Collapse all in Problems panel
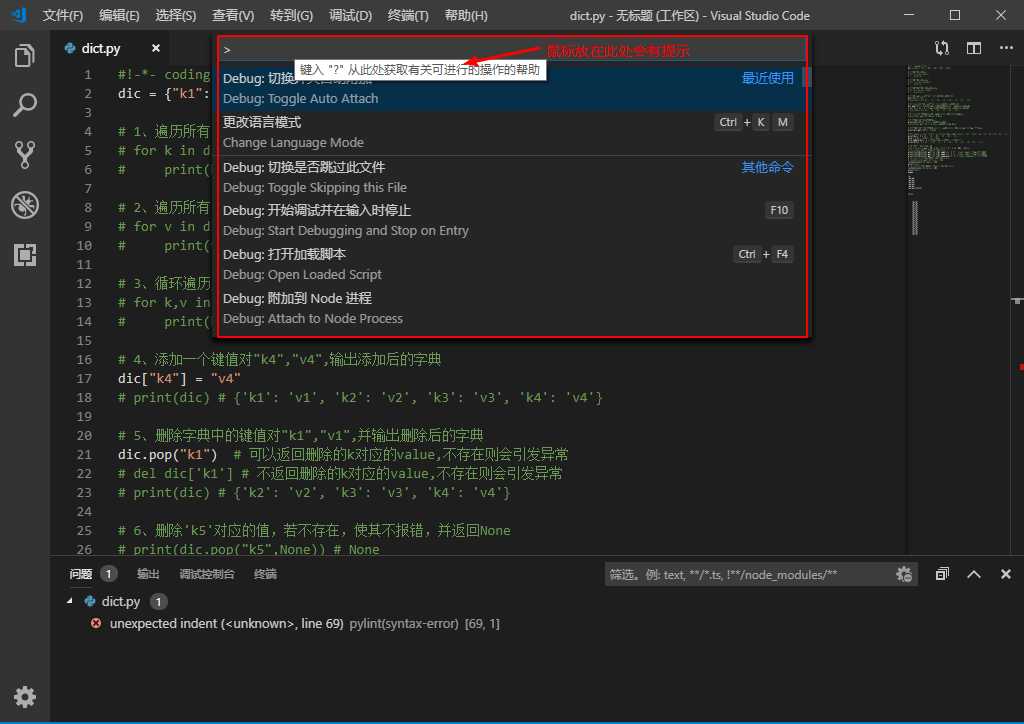Screen dimensions: 1024x724 [942, 574]
